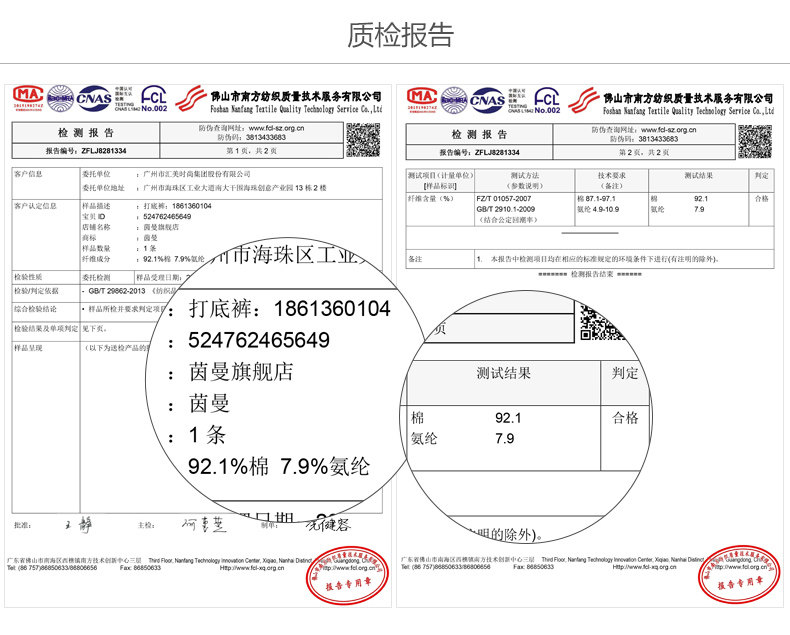
Task: Click magnified spandex value 7.9
Action: coord(504,438)
